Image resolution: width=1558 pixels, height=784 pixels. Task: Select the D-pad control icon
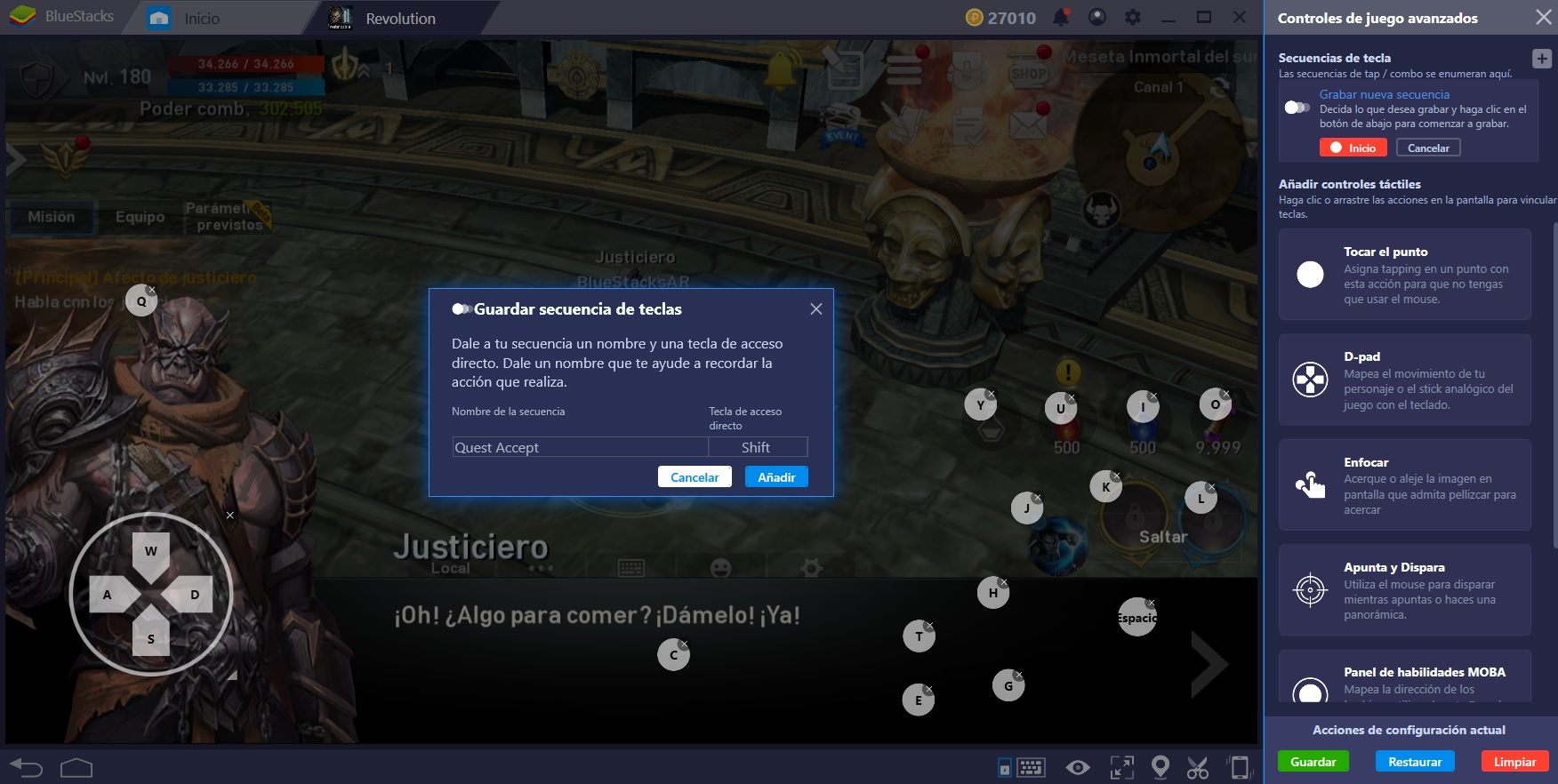click(1310, 380)
